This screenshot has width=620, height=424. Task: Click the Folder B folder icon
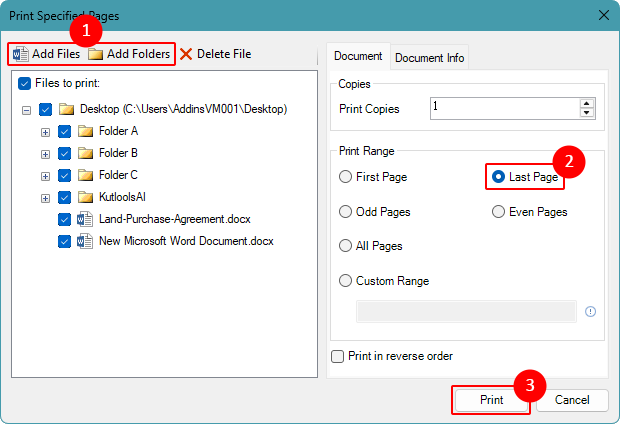(x=85, y=153)
